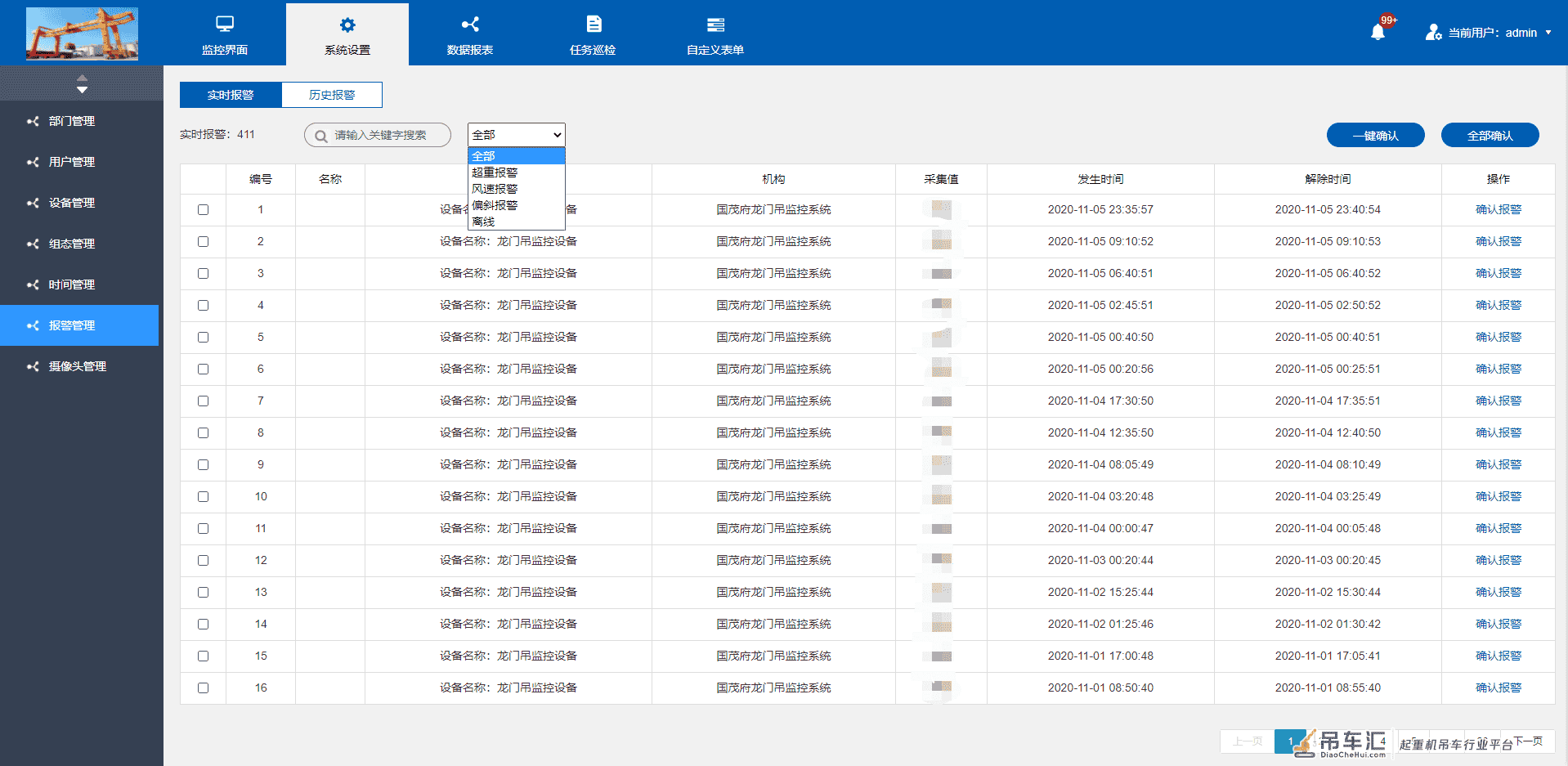Focus the keyword search input field

pyautogui.click(x=378, y=135)
